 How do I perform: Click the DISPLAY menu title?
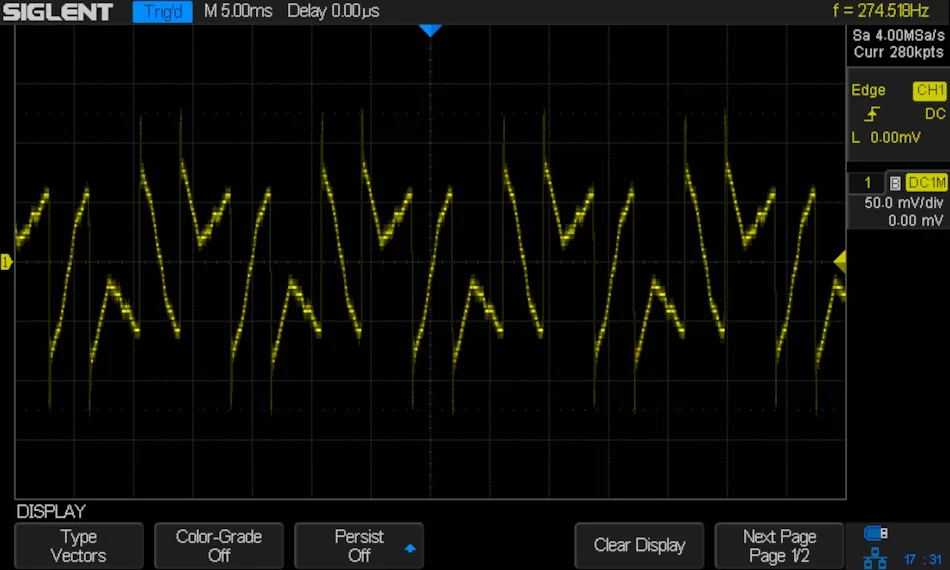click(x=51, y=511)
